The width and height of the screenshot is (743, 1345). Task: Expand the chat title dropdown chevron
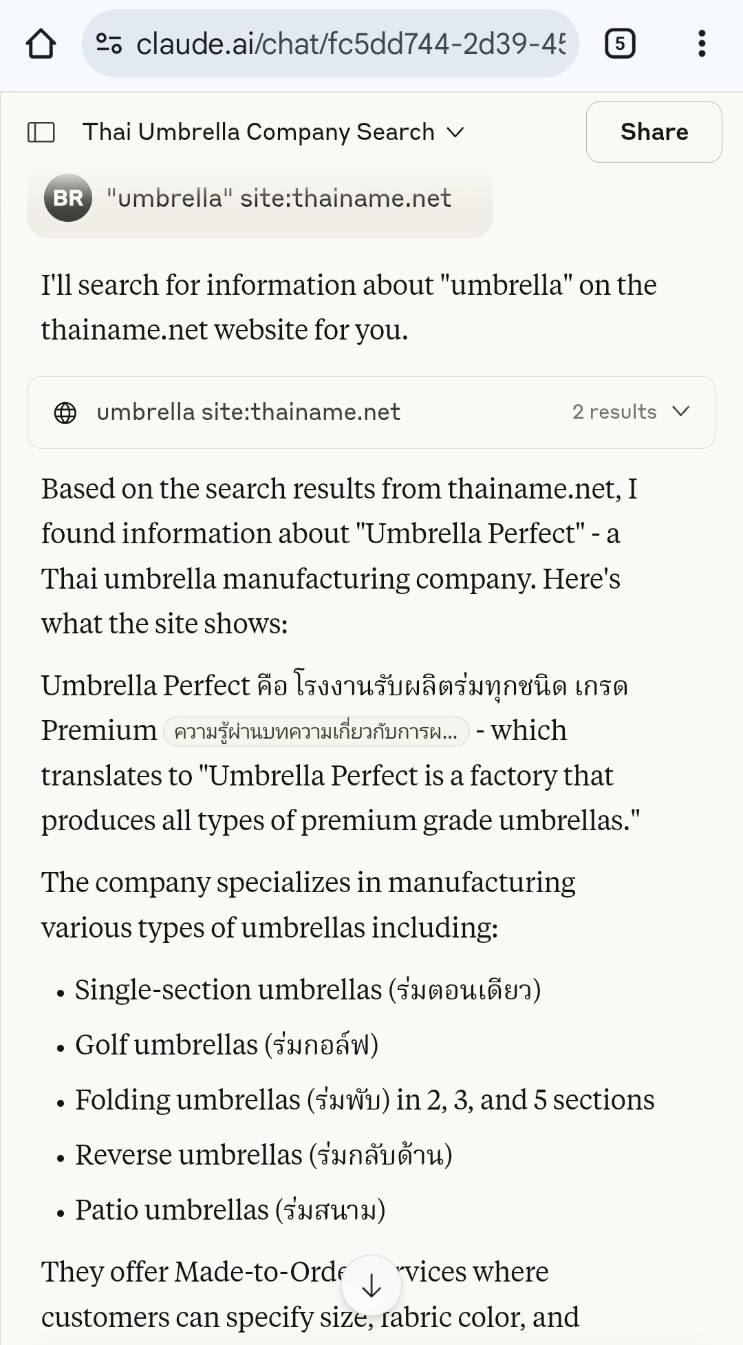pos(455,132)
